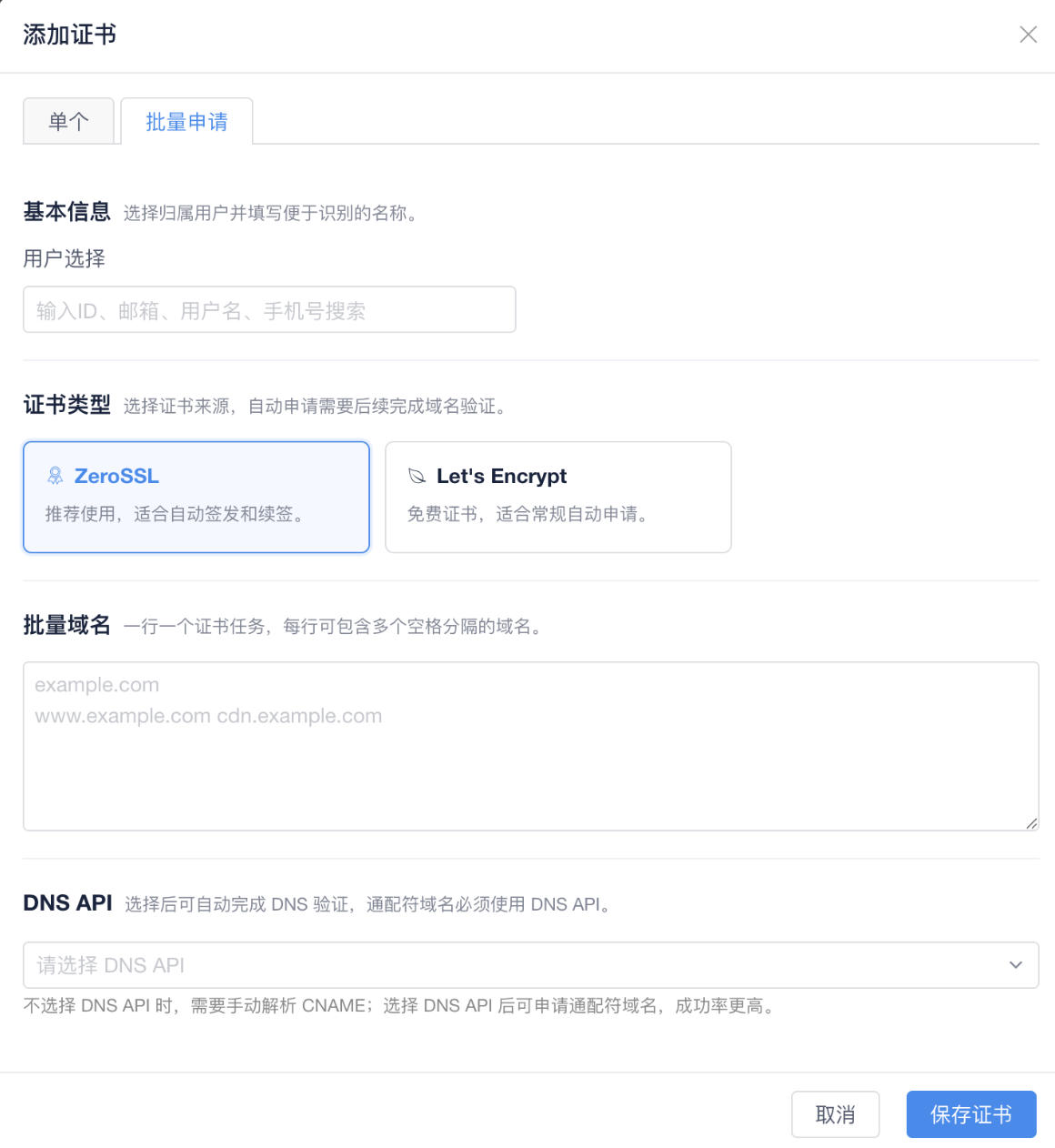The height and width of the screenshot is (1148, 1055).
Task: Click the DNS API dropdown chevron arrow
Action: (x=1016, y=965)
